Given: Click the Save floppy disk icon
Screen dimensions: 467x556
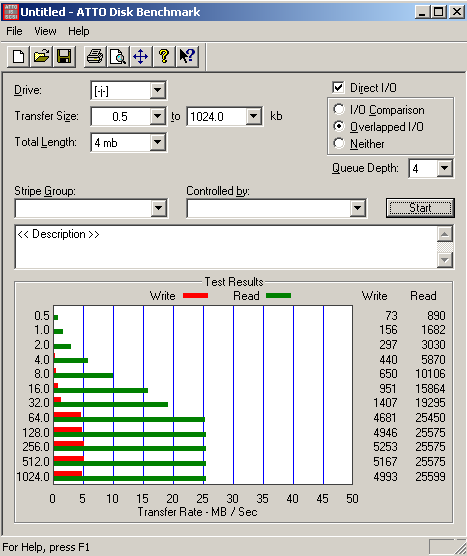Looking at the screenshot, I should coord(64,56).
